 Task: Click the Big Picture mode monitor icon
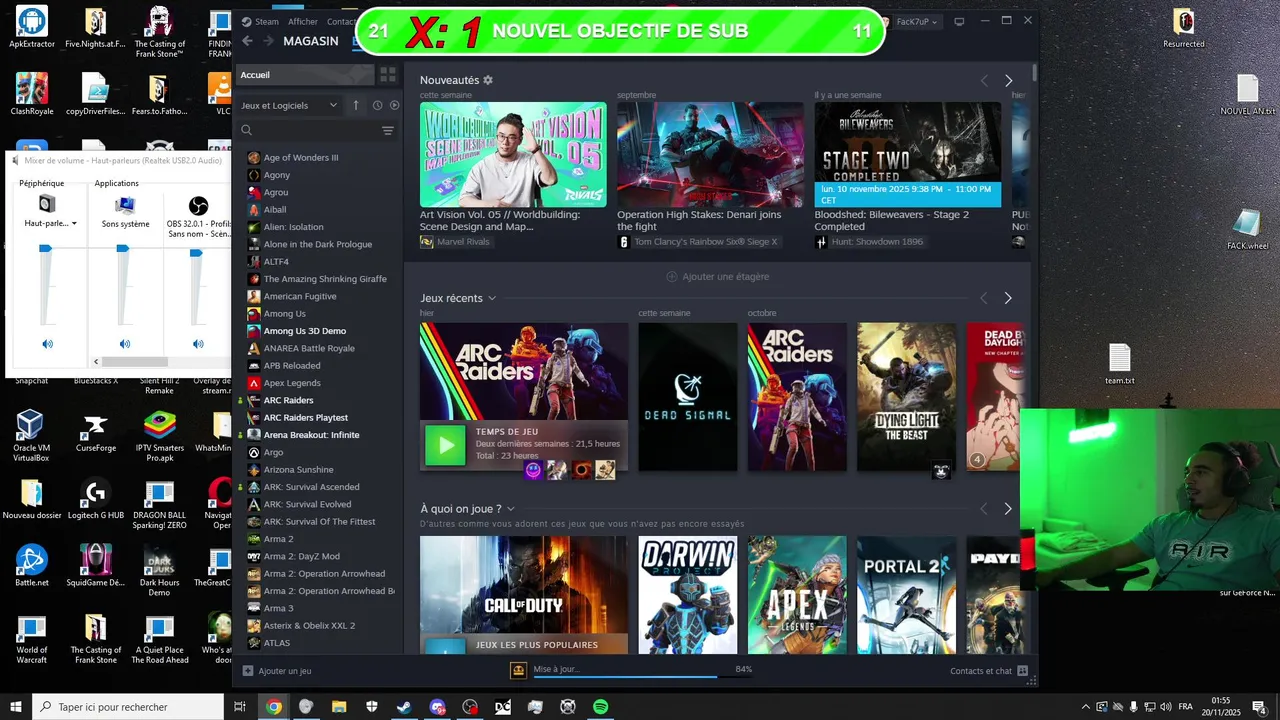(x=959, y=21)
